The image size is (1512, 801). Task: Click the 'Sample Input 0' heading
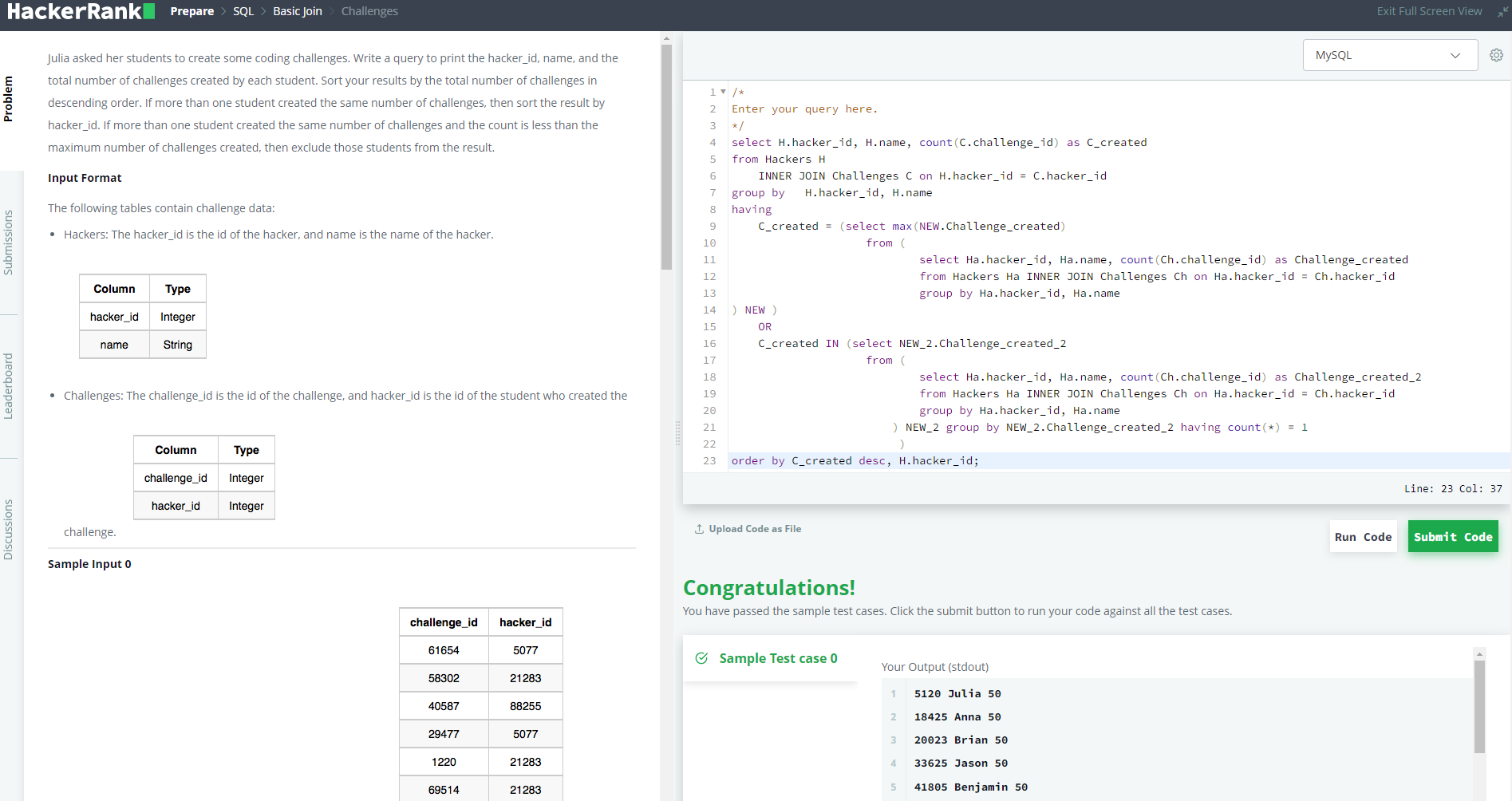[x=89, y=564]
